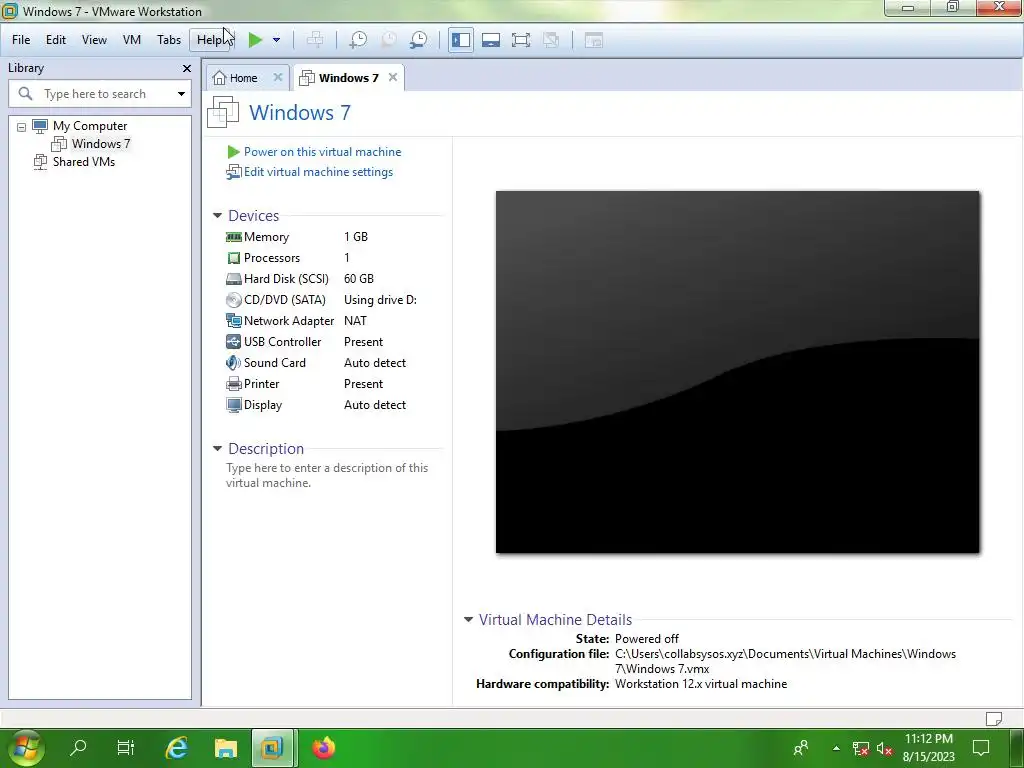Select Windows 7 in the Library tree
Screen dimensions: 1024x768
[x=101, y=144]
